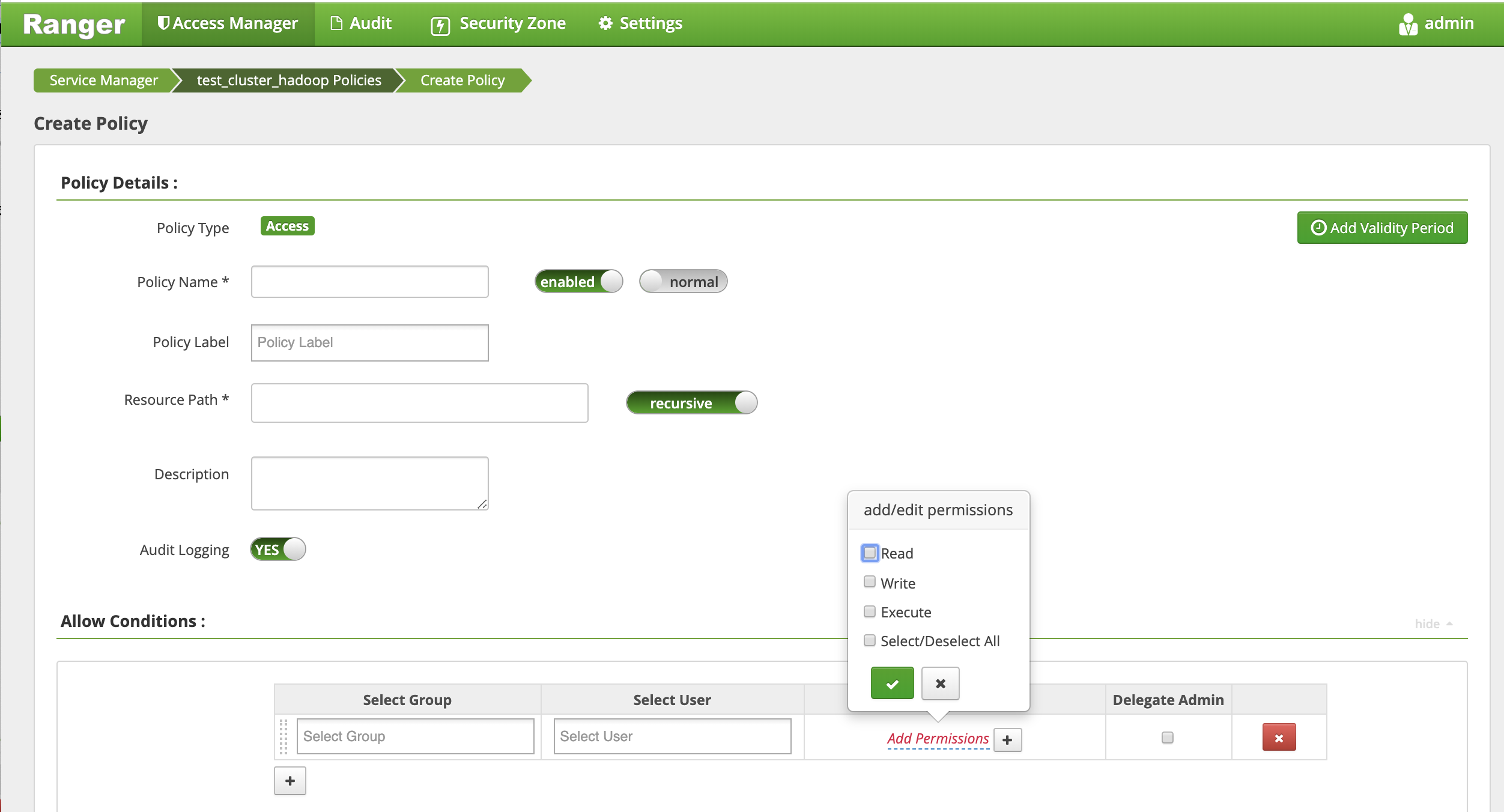Click the row drag handle beside Select Group
The height and width of the screenshot is (812, 1504).
click(284, 736)
